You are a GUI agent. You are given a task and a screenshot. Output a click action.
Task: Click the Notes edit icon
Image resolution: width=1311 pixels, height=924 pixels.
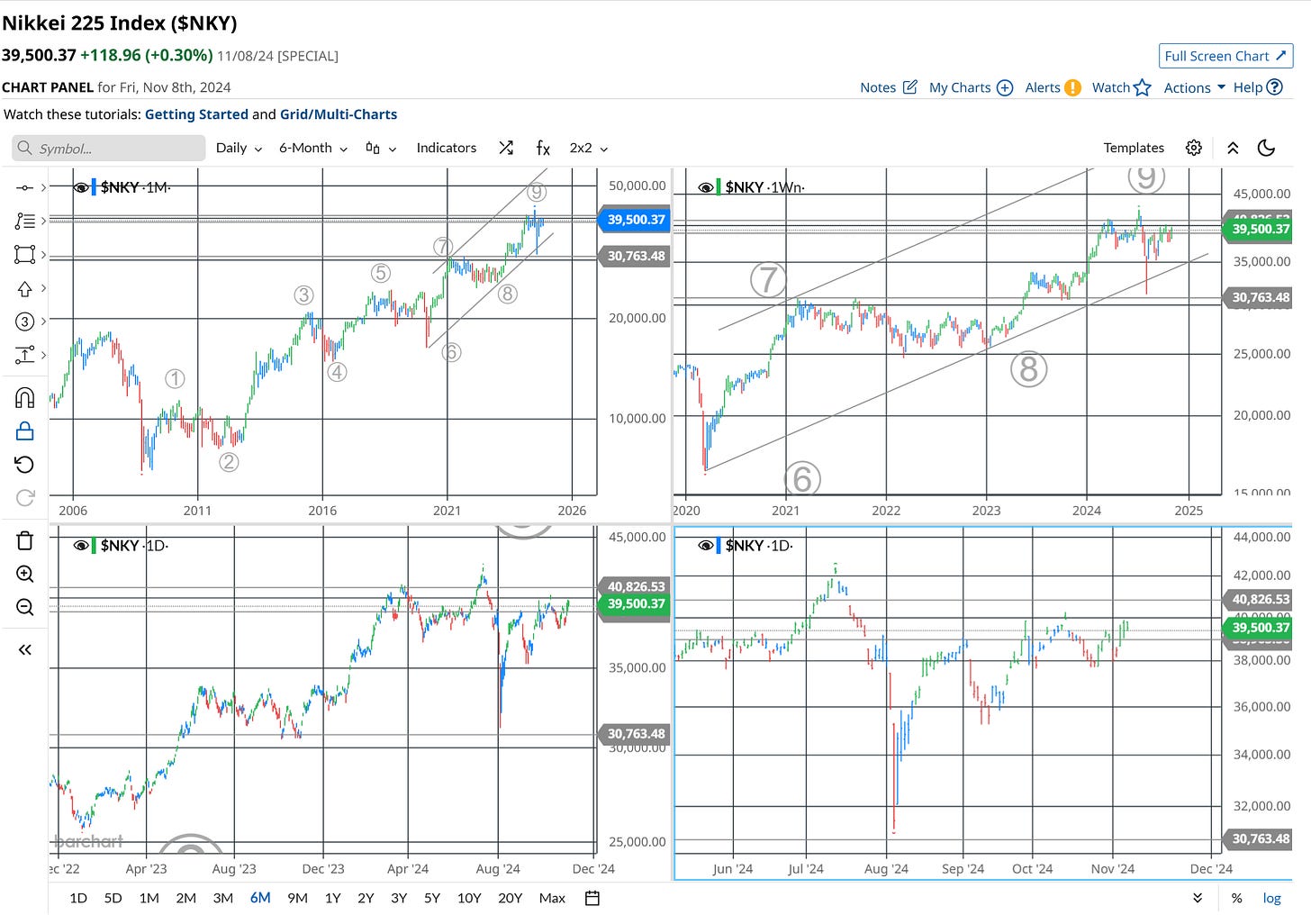[x=909, y=87]
